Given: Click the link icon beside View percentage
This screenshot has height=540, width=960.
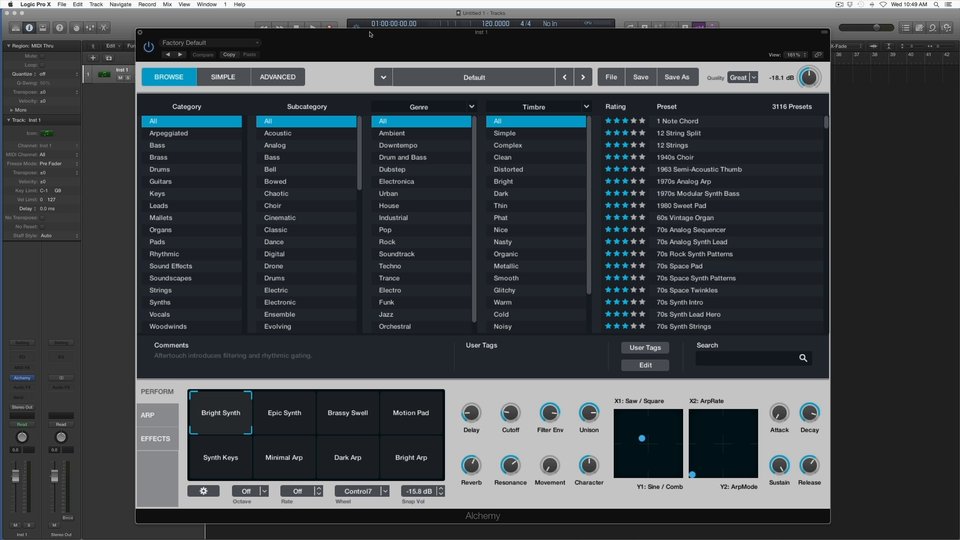Looking at the screenshot, I should tap(818, 54).
